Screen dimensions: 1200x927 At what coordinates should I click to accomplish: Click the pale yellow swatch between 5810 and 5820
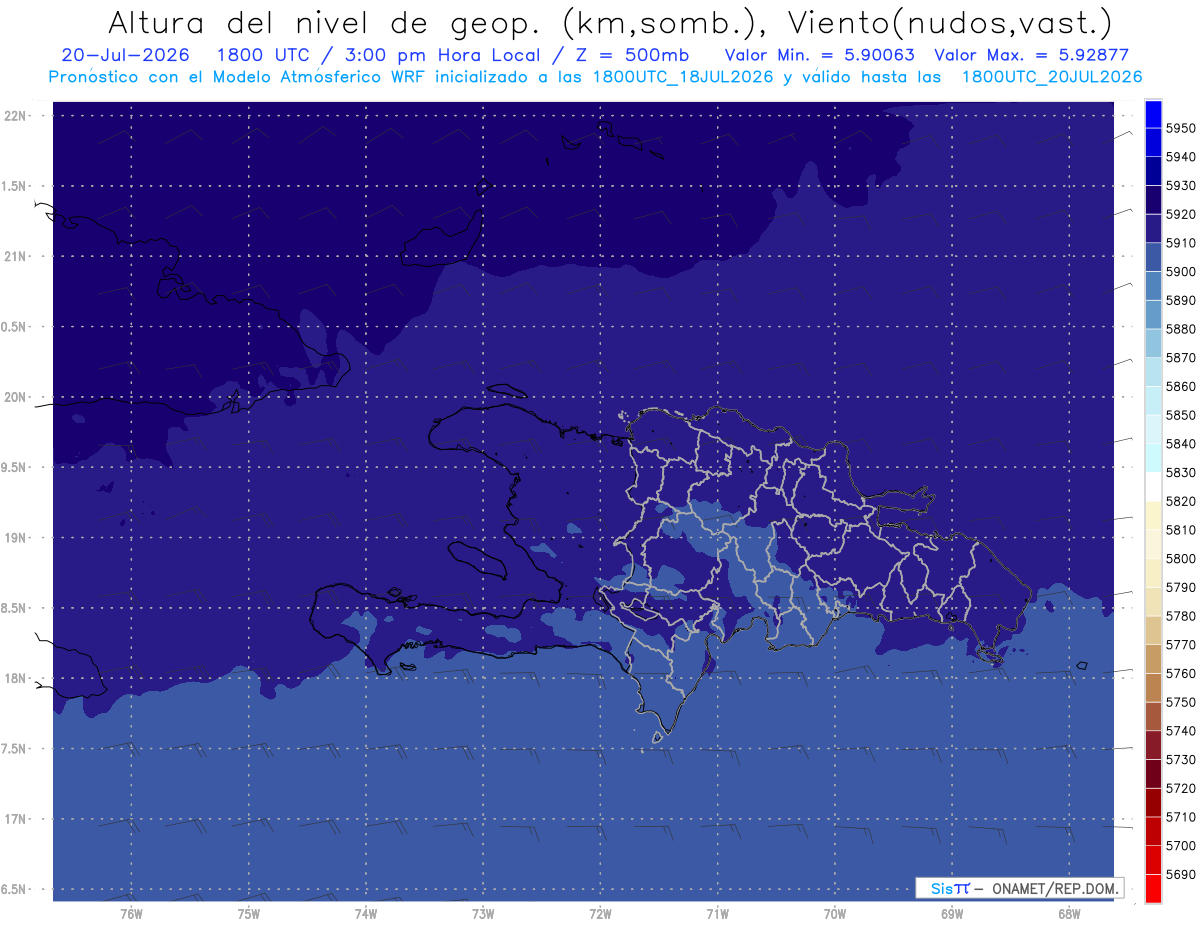(1153, 515)
